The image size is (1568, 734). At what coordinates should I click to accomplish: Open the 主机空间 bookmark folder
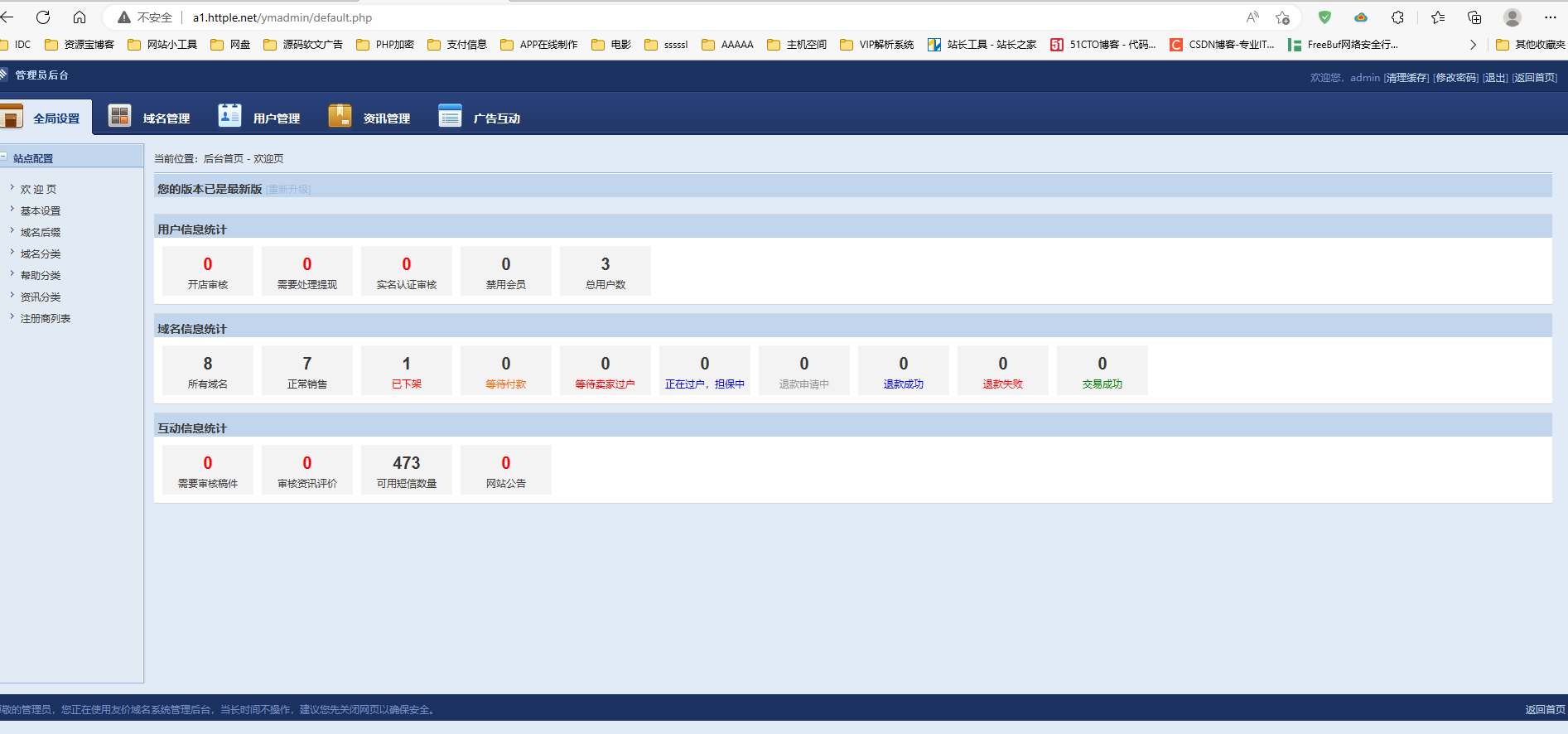pyautogui.click(x=797, y=45)
